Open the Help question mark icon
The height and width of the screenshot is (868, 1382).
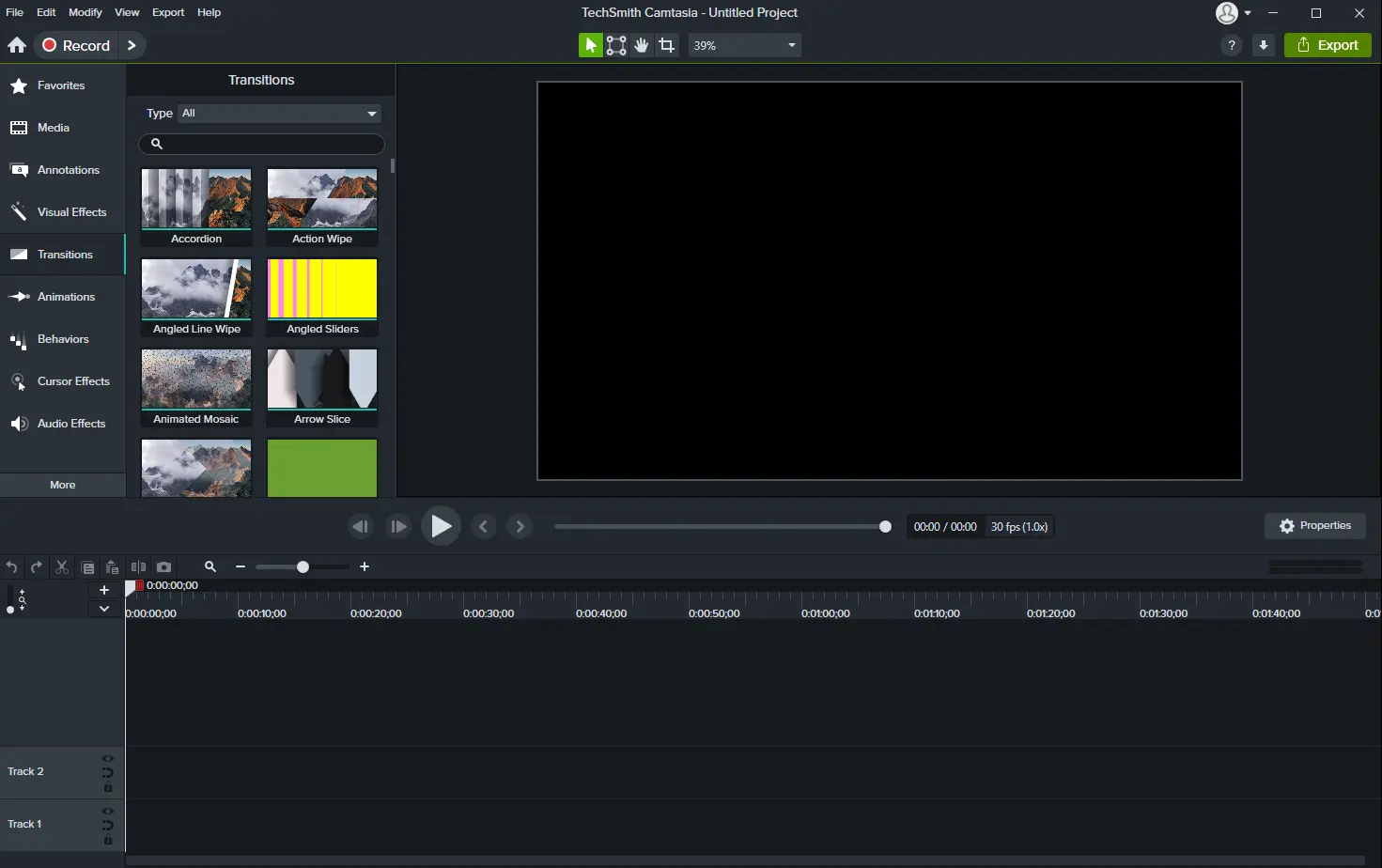tap(1231, 45)
